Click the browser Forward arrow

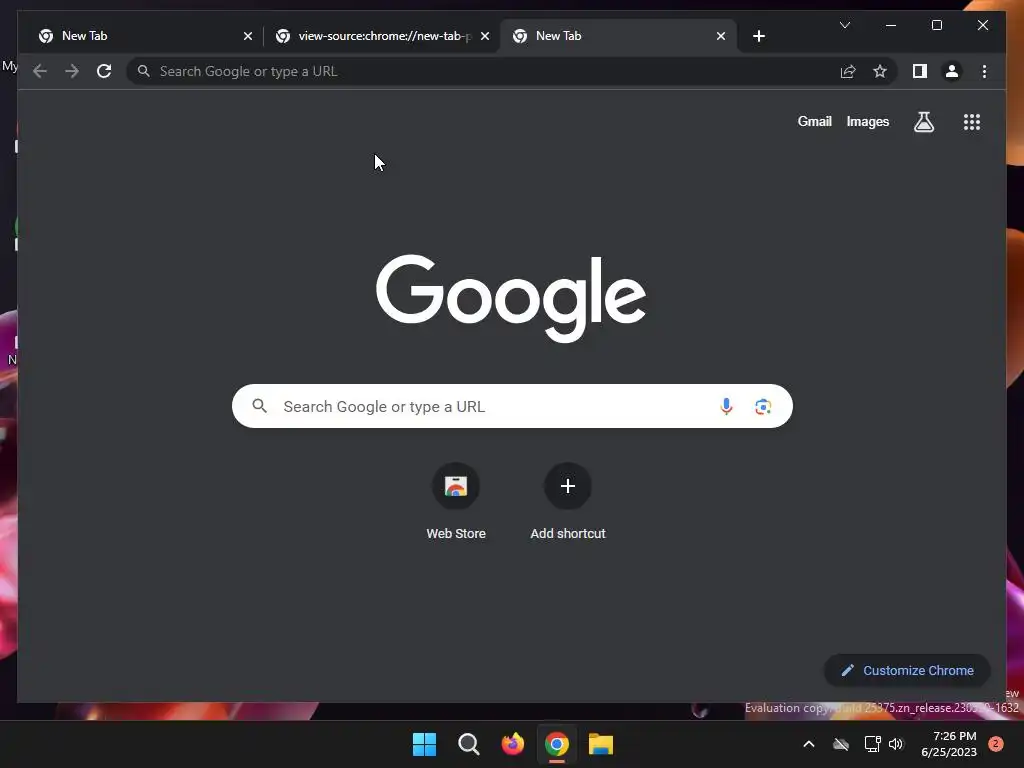(72, 71)
